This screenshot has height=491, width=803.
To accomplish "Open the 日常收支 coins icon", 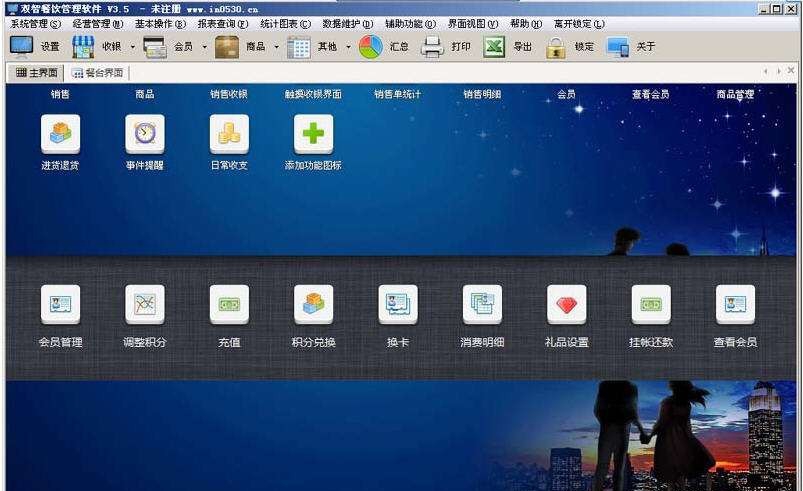I will 229,134.
